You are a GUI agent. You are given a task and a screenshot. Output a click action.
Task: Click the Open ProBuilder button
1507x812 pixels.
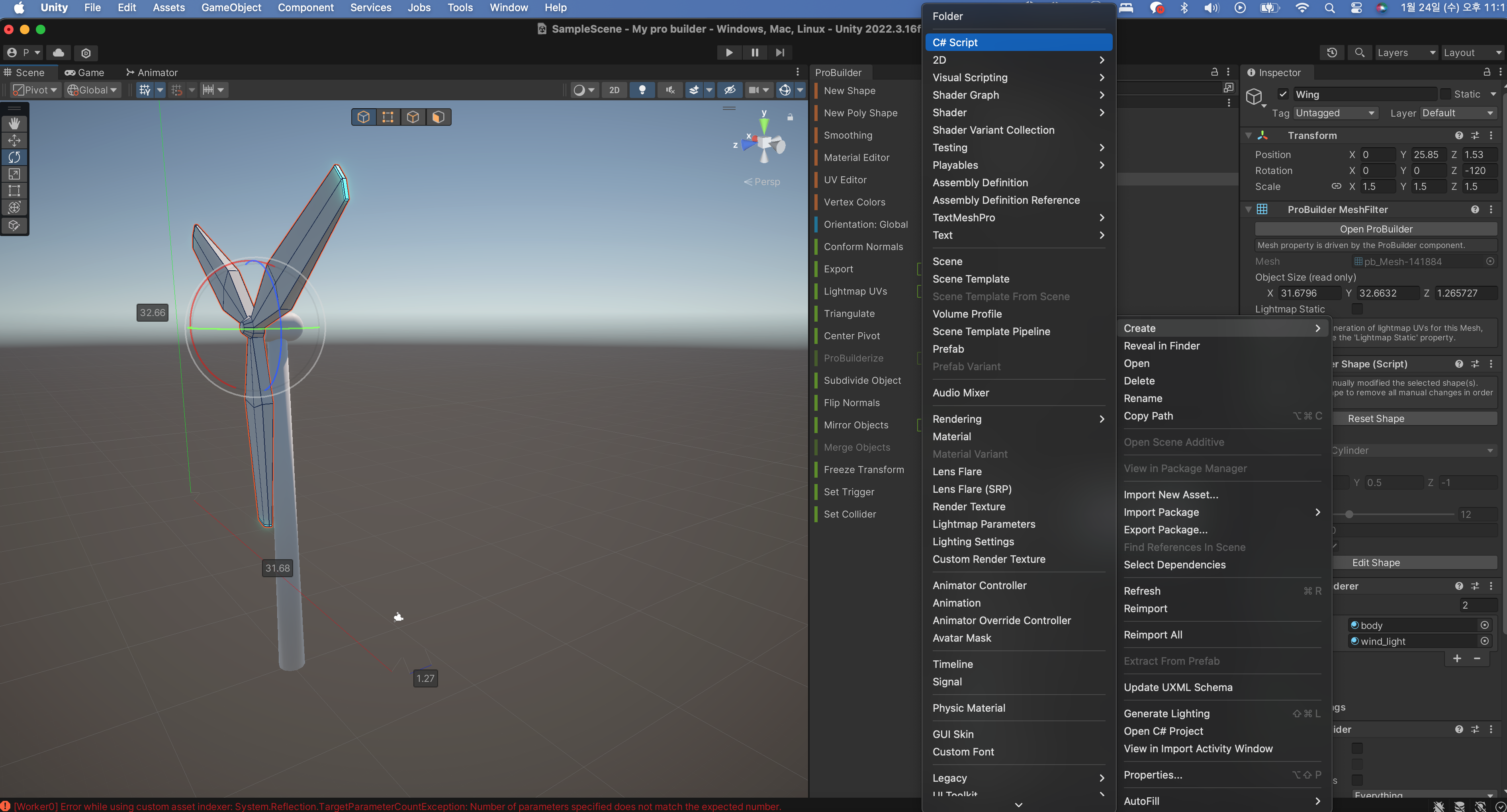[x=1375, y=229]
